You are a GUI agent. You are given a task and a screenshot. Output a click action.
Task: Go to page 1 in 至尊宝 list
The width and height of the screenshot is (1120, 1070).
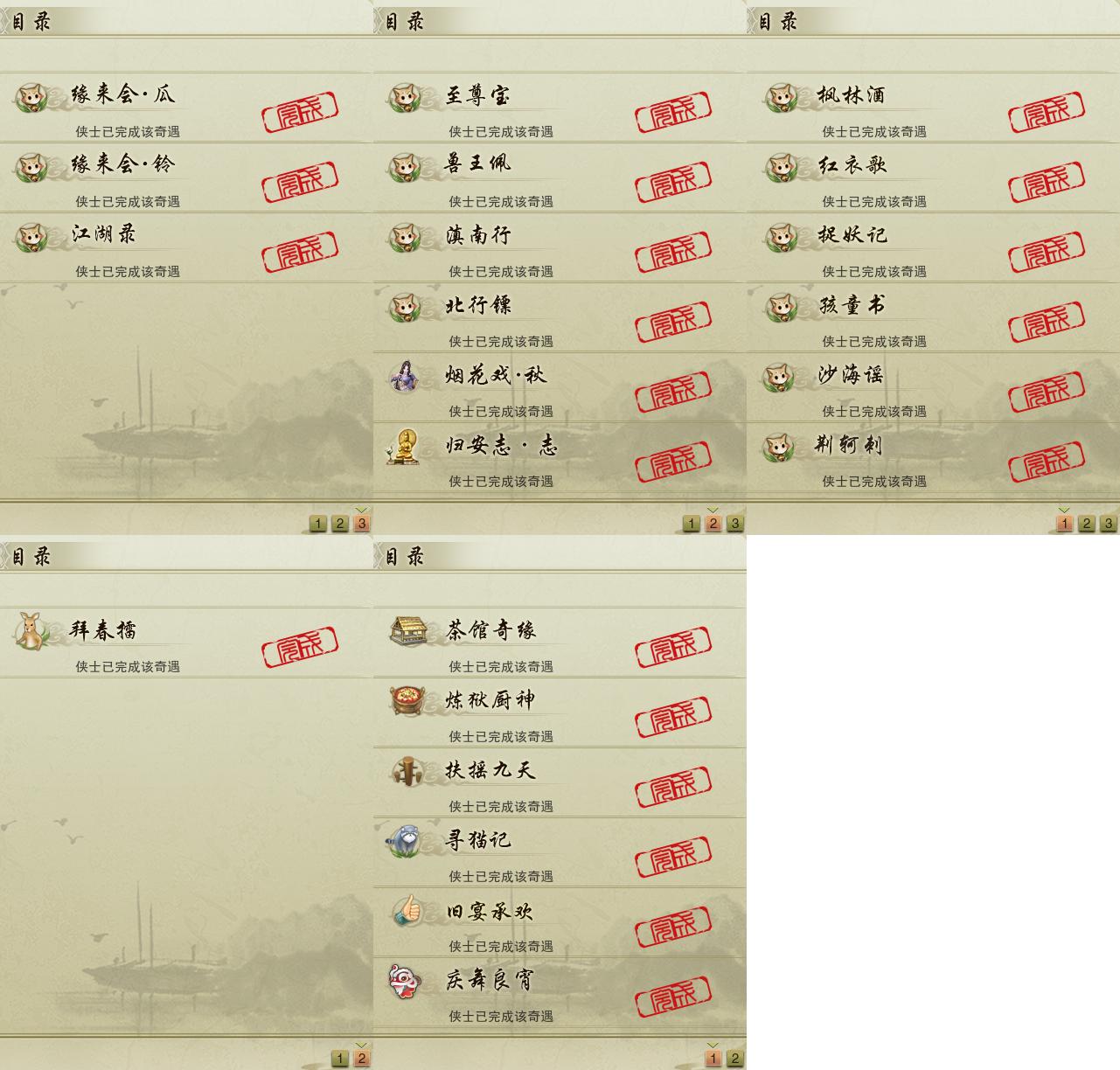click(691, 524)
